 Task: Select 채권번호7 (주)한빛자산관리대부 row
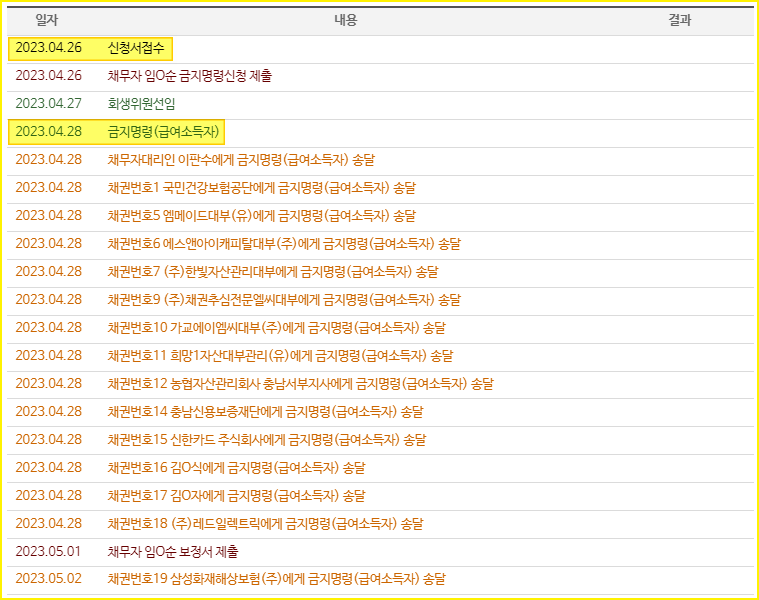[380, 272]
